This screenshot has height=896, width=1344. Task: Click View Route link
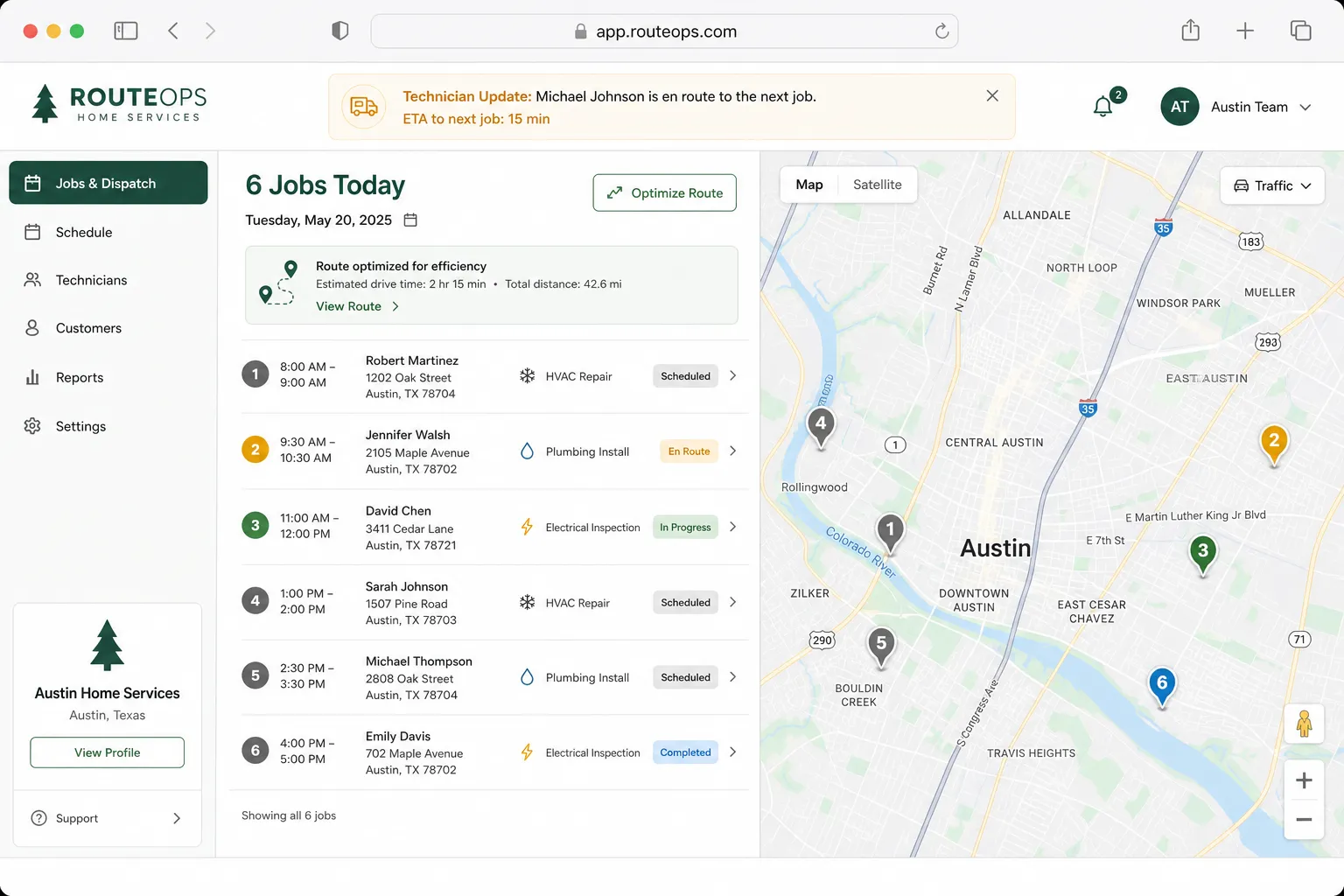click(x=357, y=306)
